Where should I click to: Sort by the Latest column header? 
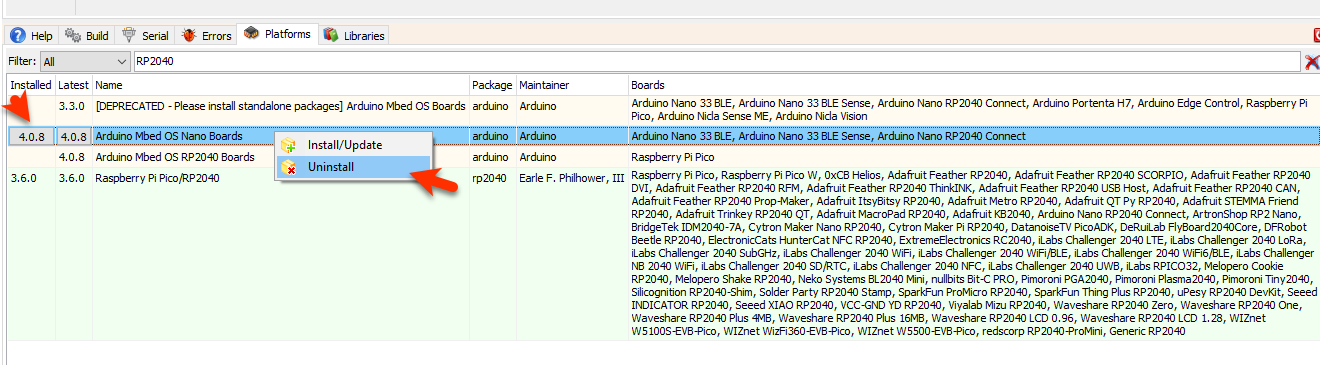[74, 85]
